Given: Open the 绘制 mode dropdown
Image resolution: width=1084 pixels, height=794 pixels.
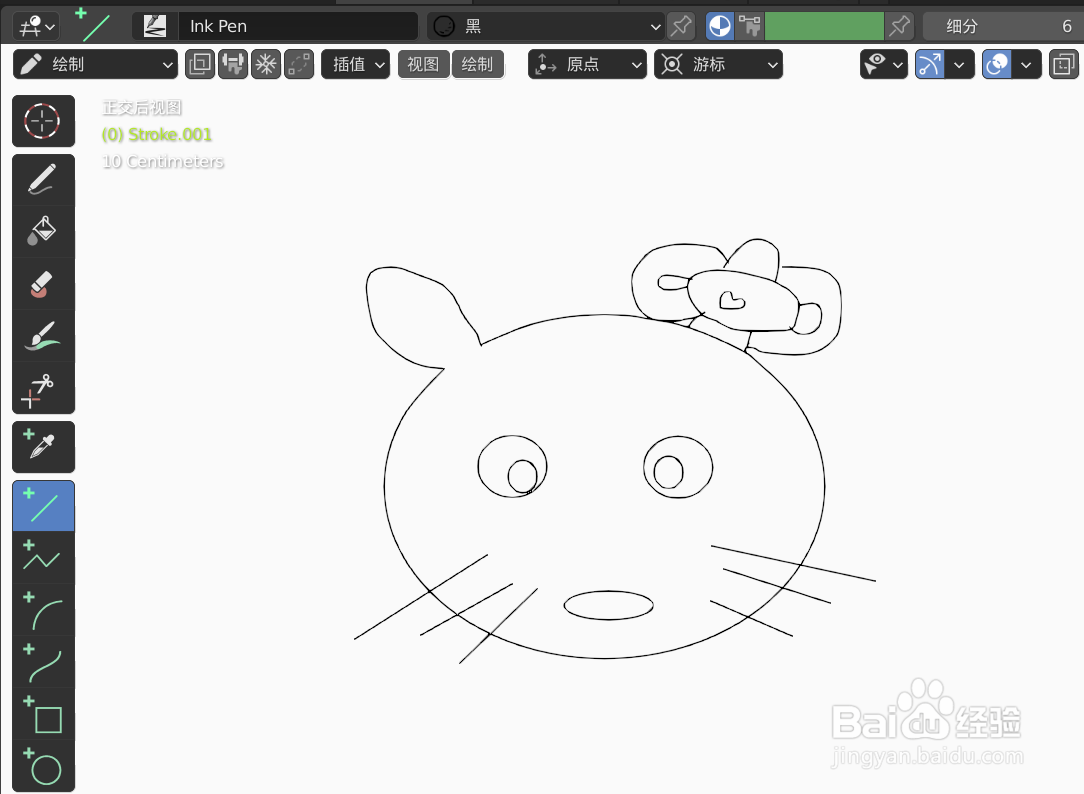Looking at the screenshot, I should (95, 64).
